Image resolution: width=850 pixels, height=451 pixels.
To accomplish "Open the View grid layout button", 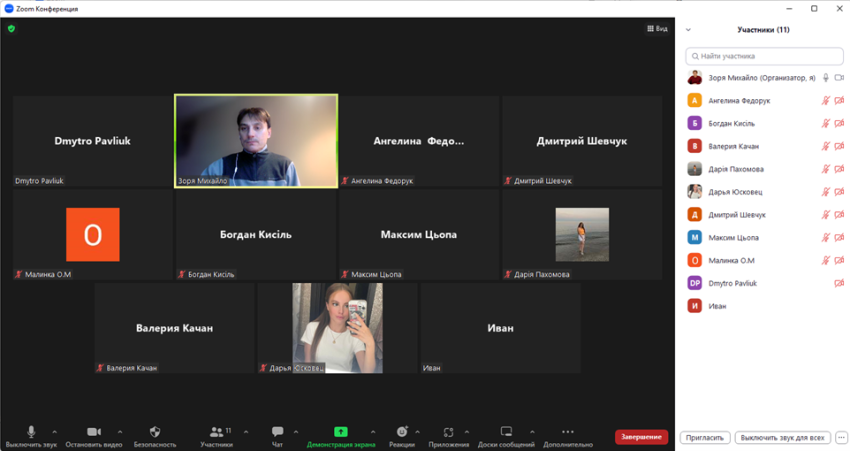I will pyautogui.click(x=657, y=29).
